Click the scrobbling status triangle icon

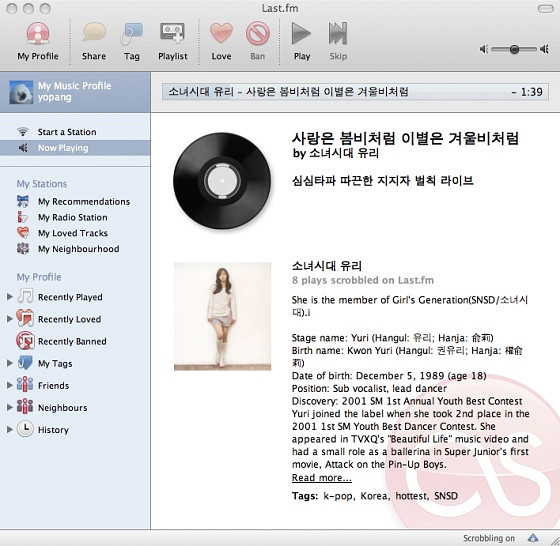[533, 538]
